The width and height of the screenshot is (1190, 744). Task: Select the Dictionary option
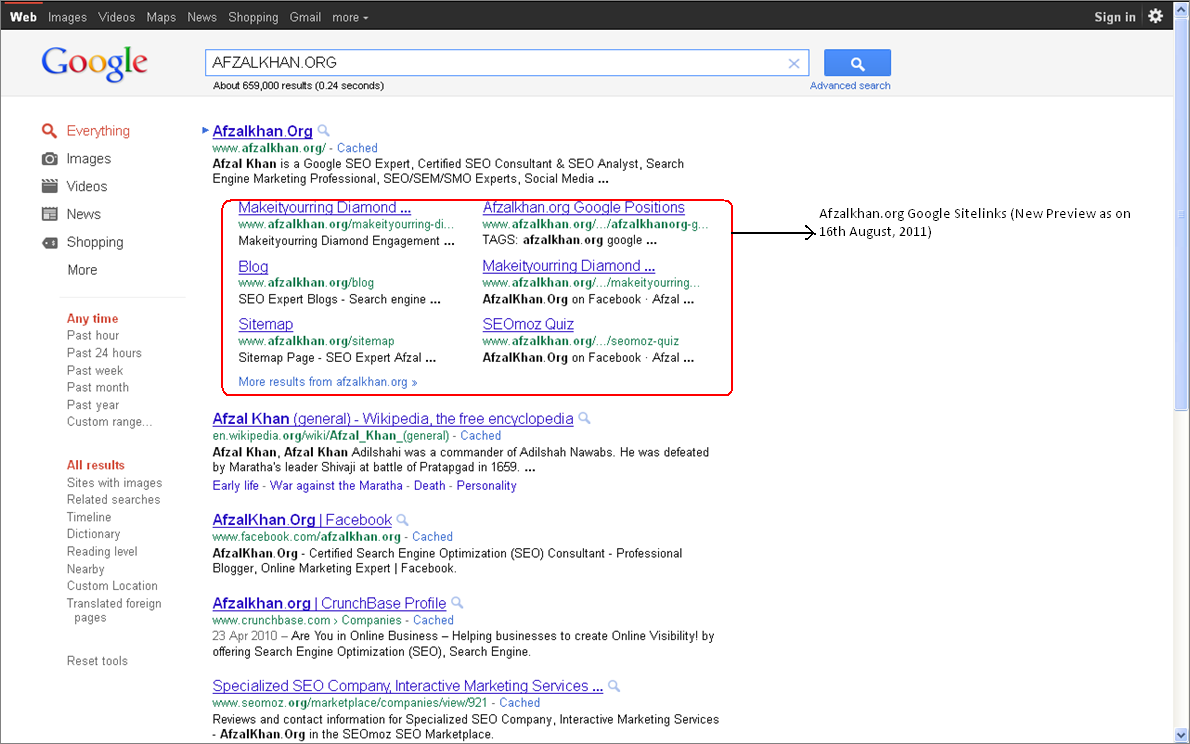pyautogui.click(x=93, y=534)
